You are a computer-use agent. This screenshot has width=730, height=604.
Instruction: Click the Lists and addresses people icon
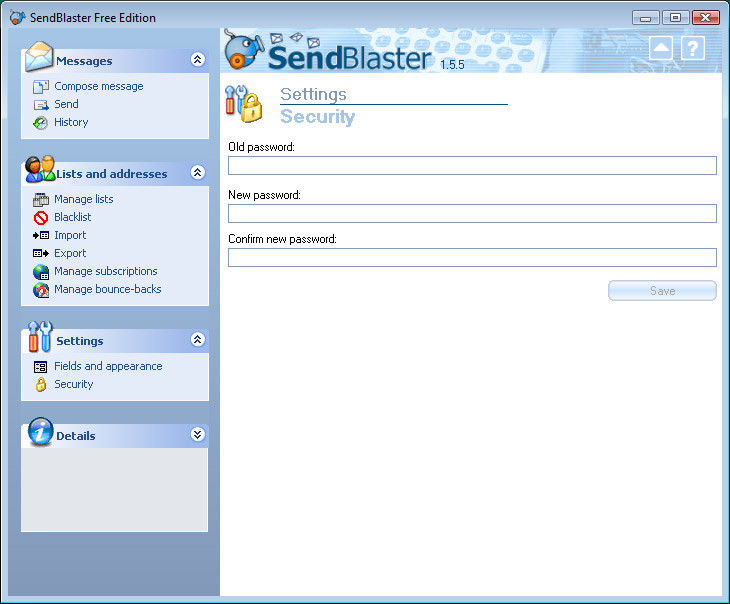point(40,169)
